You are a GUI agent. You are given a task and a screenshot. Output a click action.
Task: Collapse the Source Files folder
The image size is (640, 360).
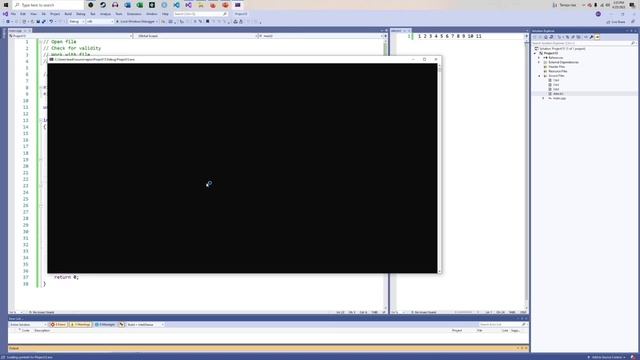click(540, 76)
